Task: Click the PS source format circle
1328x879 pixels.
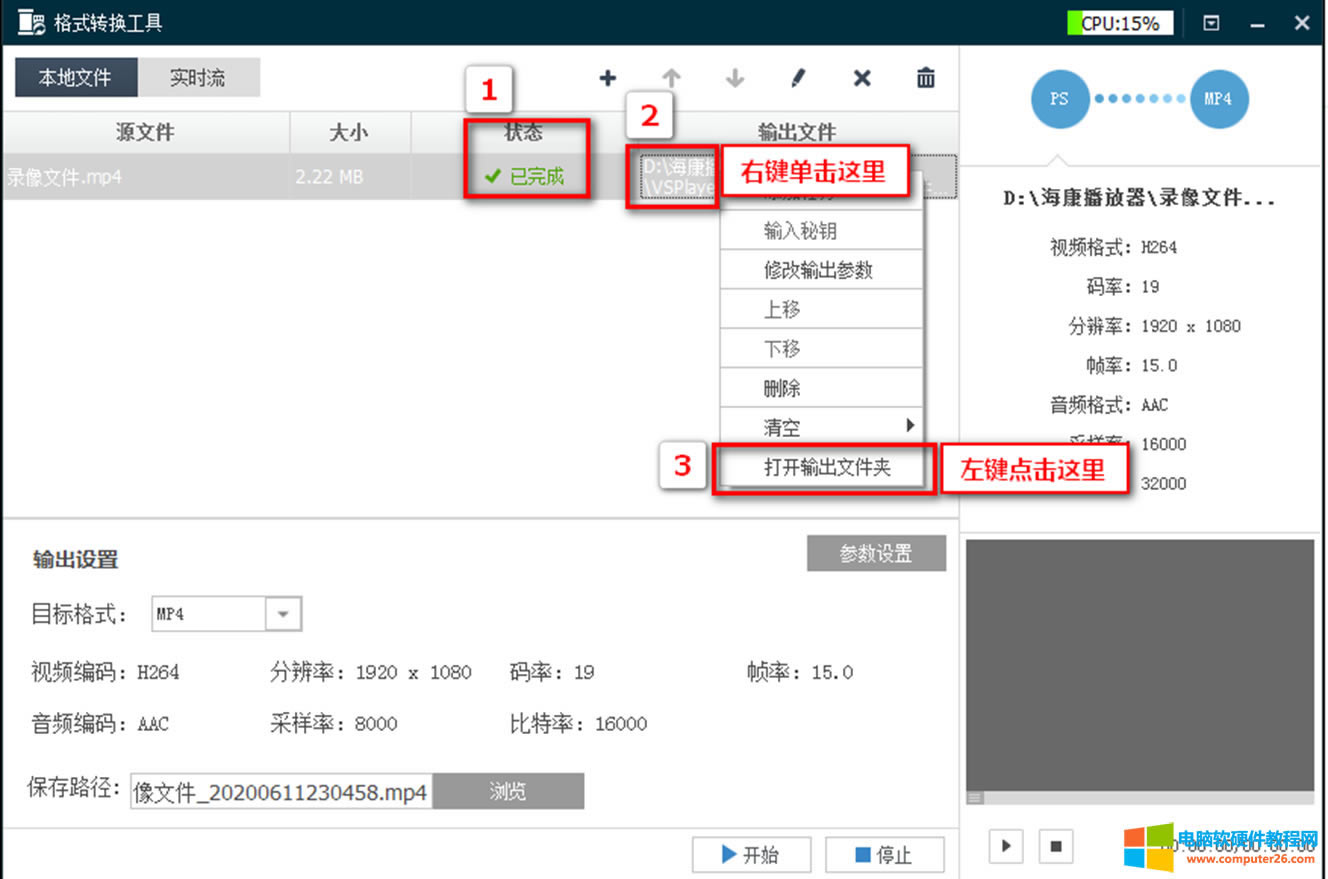Action: coord(1059,99)
